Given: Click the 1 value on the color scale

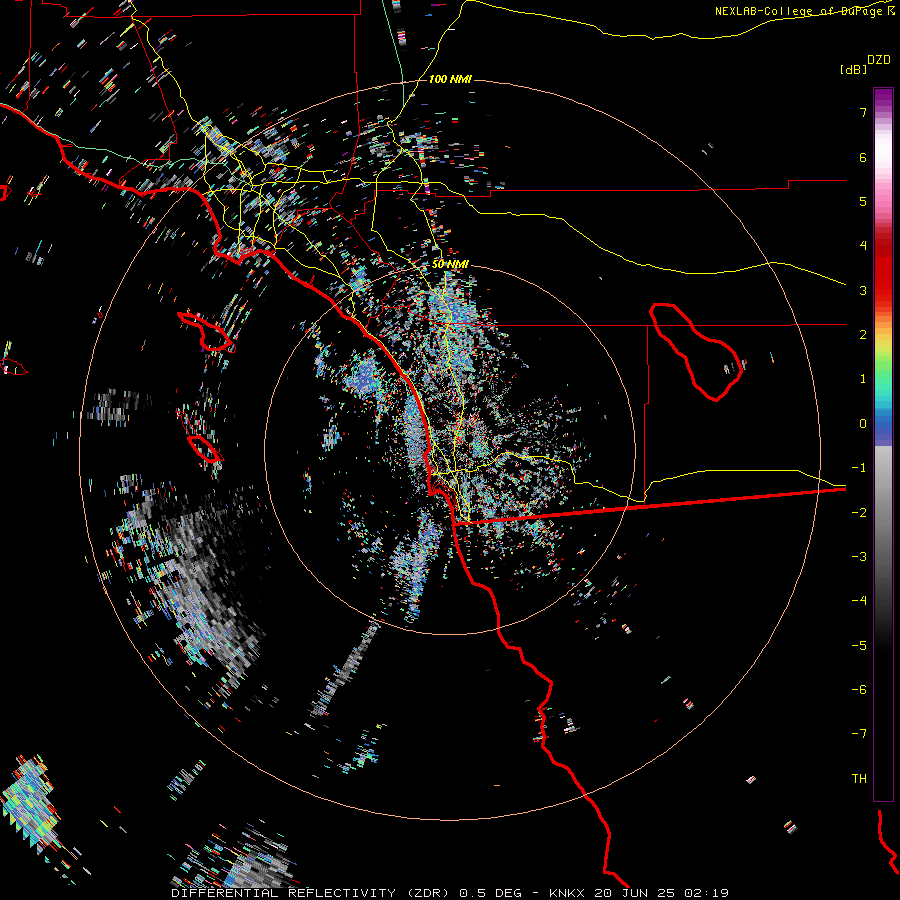Looking at the screenshot, I should (x=863, y=379).
